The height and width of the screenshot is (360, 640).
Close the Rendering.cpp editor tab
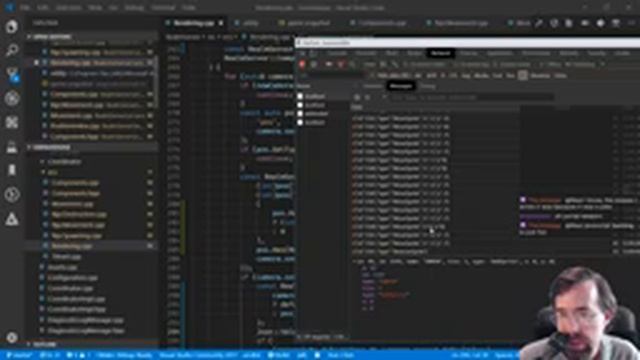pos(221,23)
